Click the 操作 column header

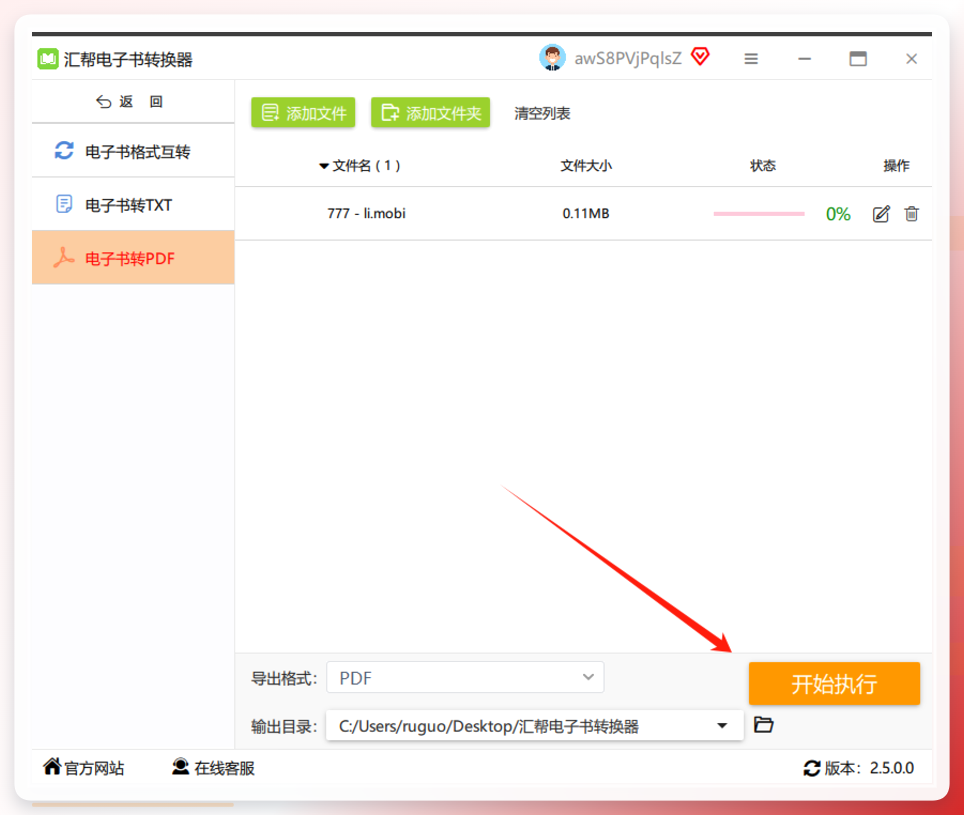896,165
